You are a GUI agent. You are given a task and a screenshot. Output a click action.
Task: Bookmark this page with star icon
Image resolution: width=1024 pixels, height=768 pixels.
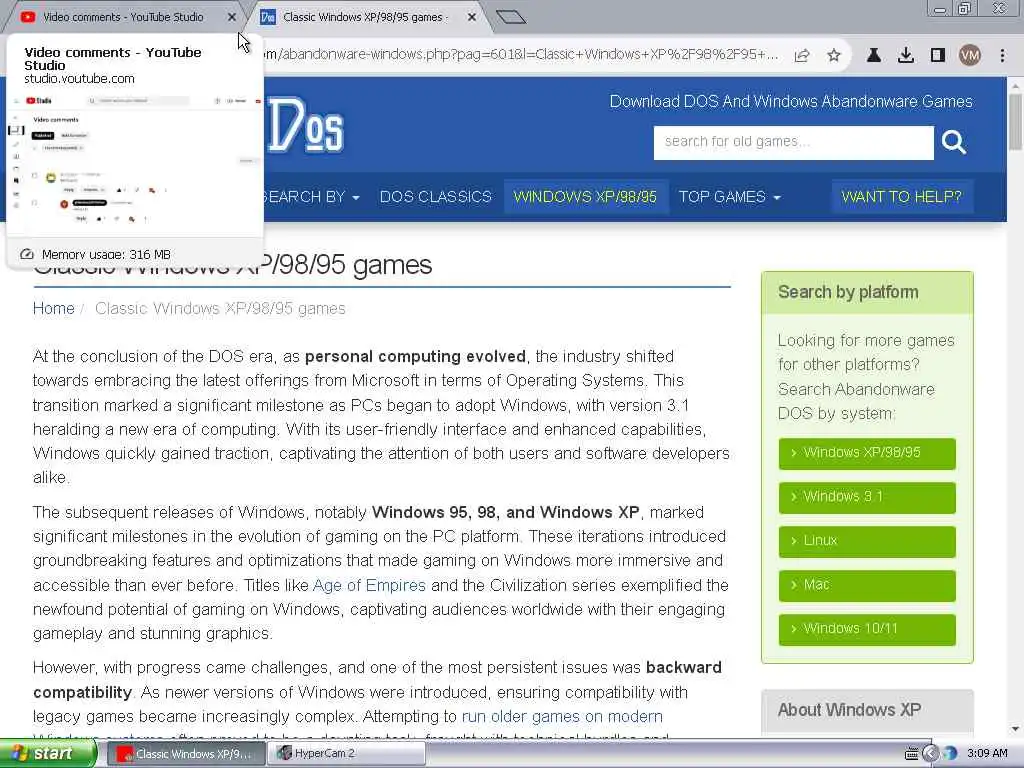pyautogui.click(x=833, y=56)
